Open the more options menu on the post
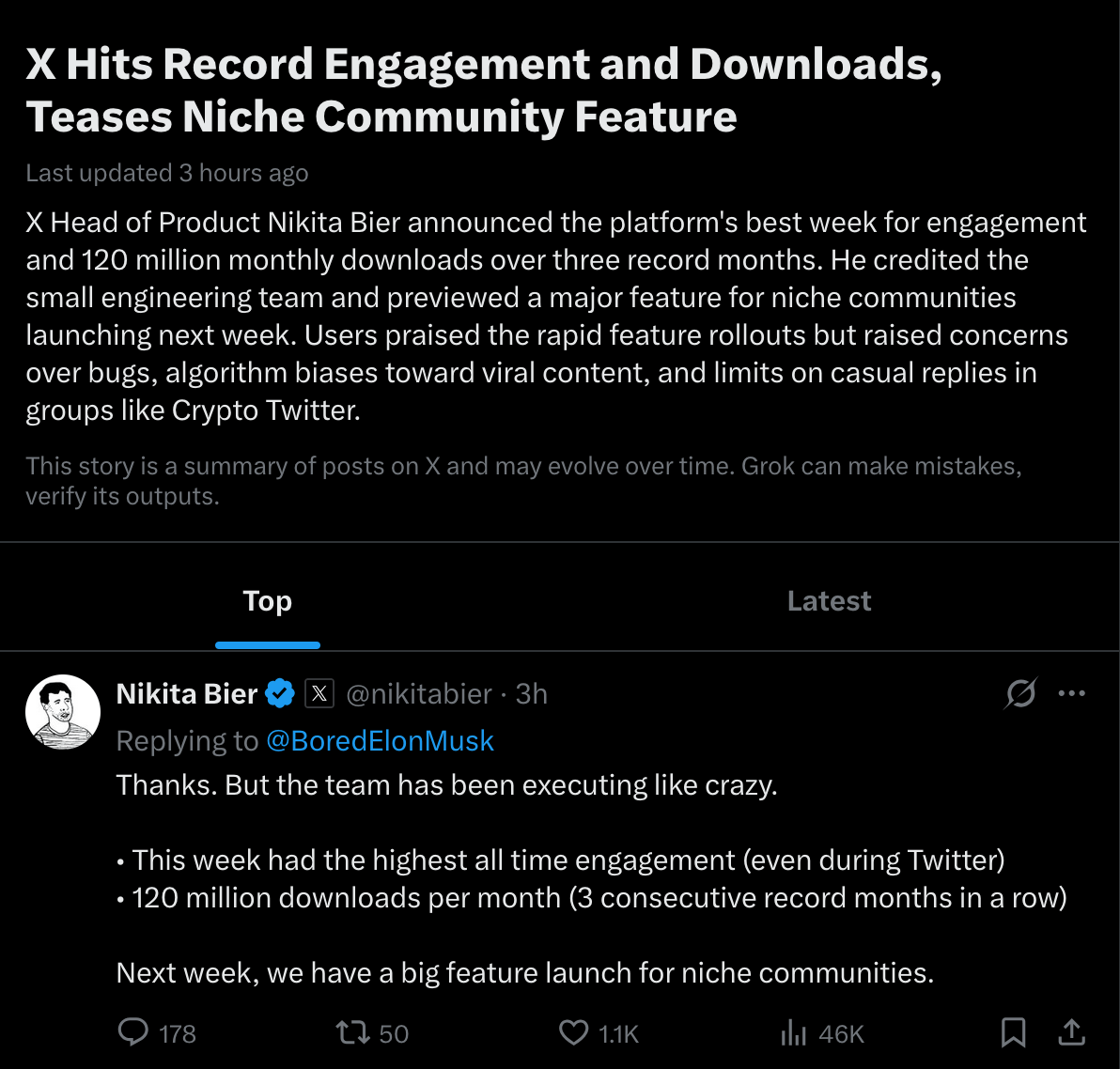 pos(1071,693)
